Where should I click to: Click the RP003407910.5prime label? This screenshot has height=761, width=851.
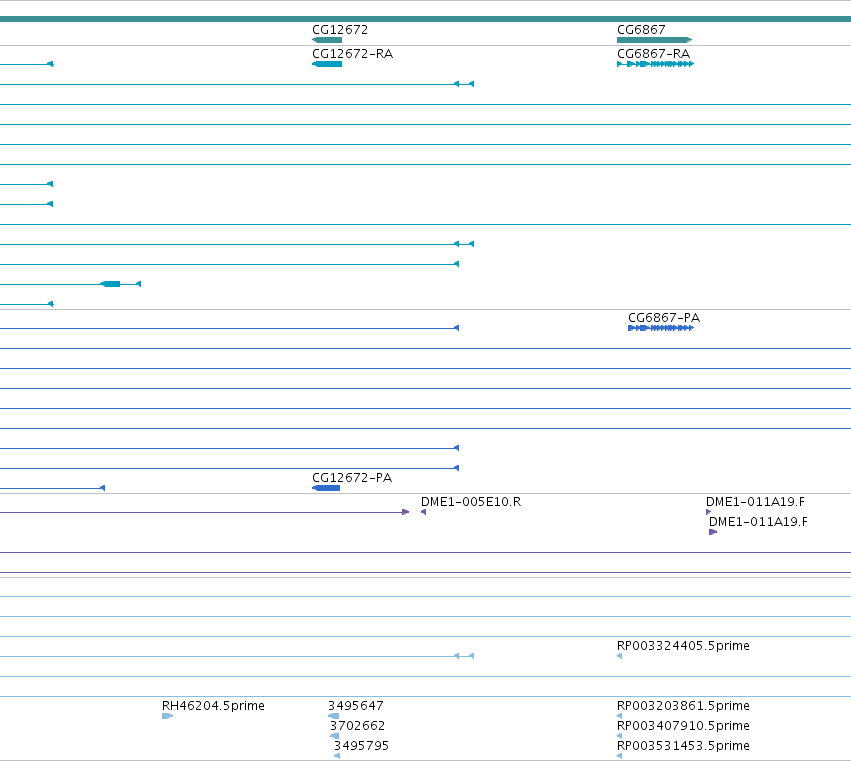tap(683, 726)
